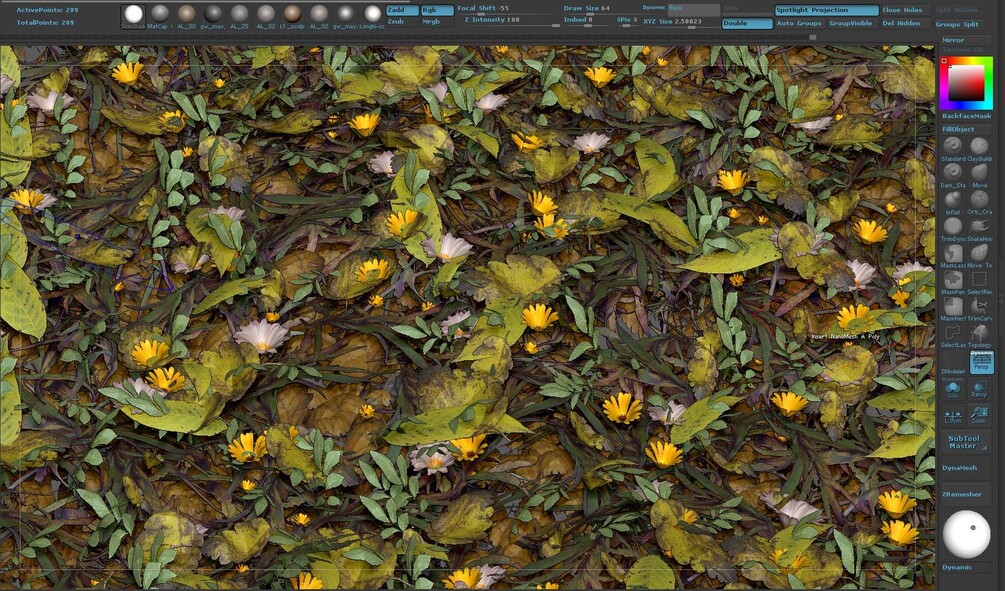Click the Del Hidden button
This screenshot has width=1005, height=591.
901,23
